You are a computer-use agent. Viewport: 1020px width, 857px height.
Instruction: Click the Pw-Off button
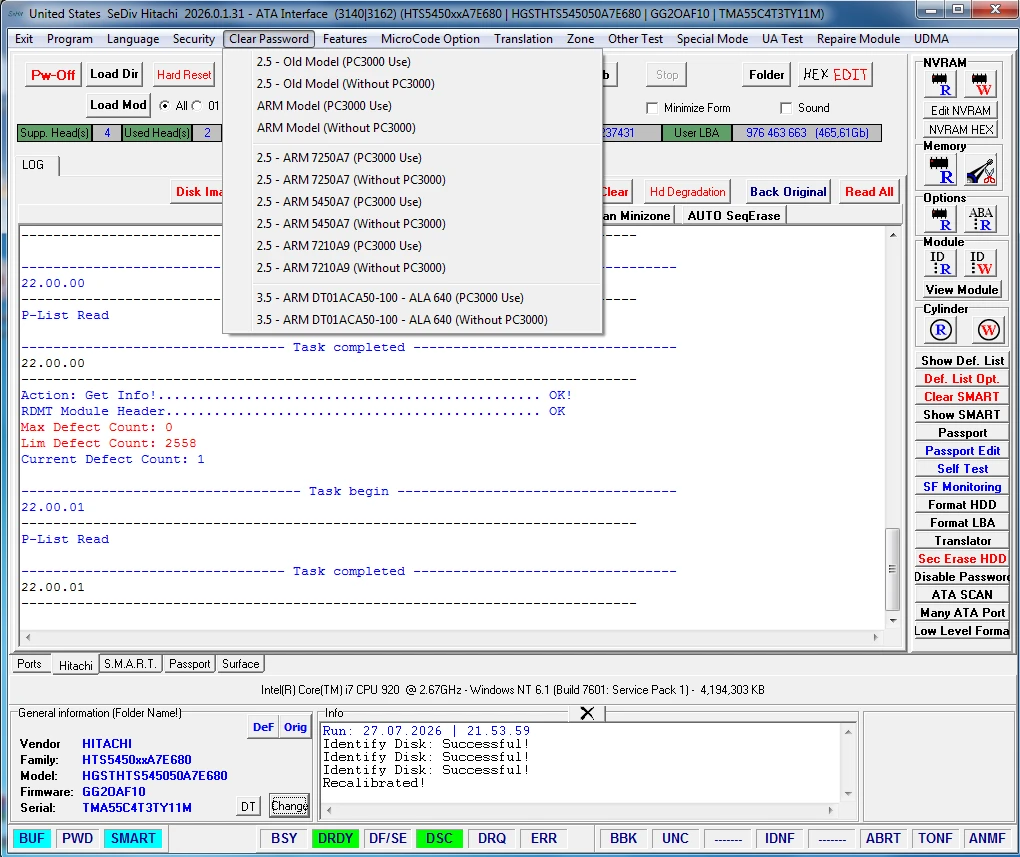53,75
